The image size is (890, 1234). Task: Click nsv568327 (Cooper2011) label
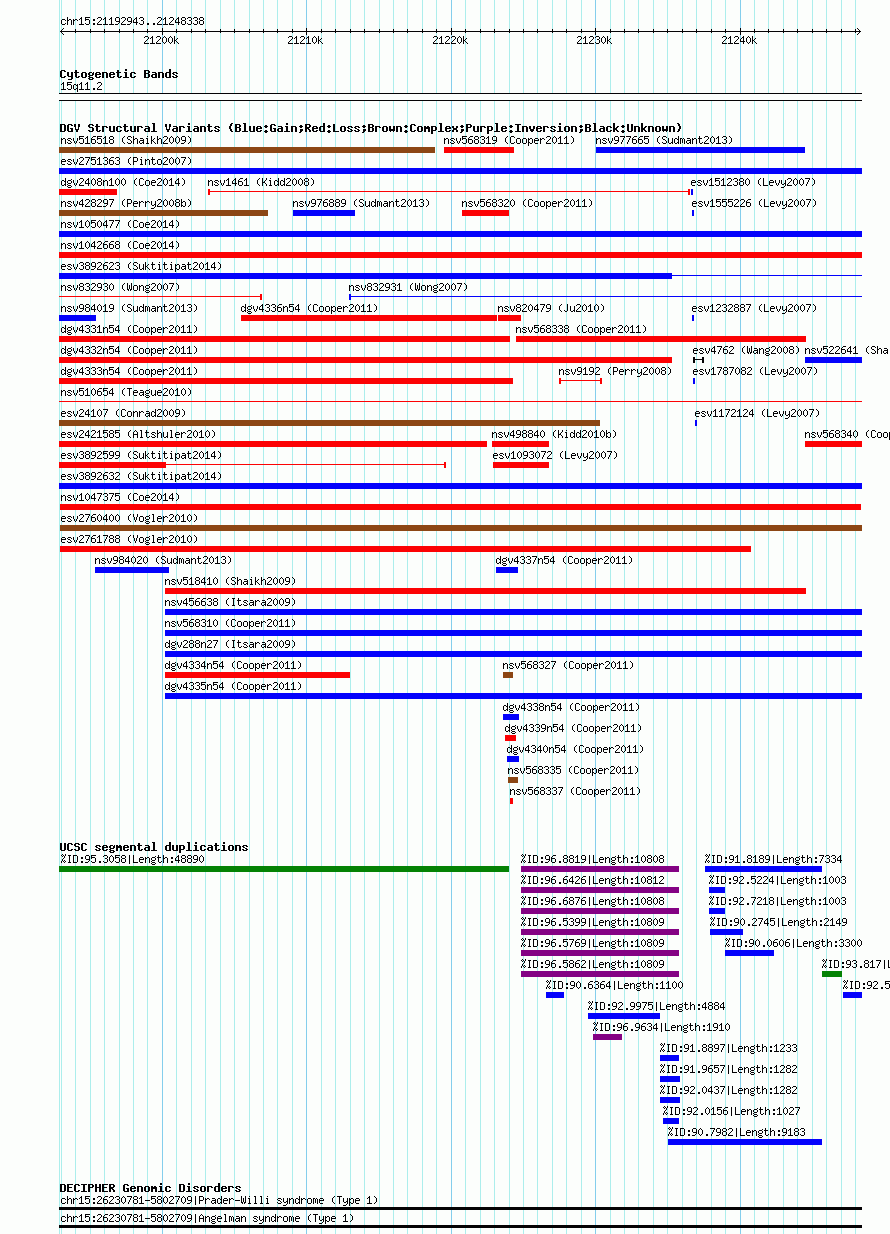click(568, 666)
